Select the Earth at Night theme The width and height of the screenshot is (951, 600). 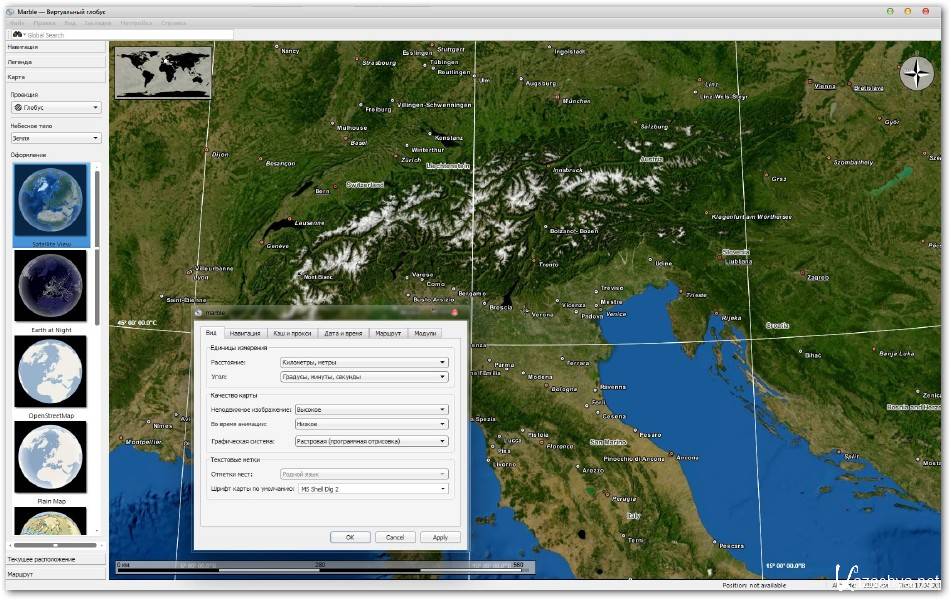(50, 286)
